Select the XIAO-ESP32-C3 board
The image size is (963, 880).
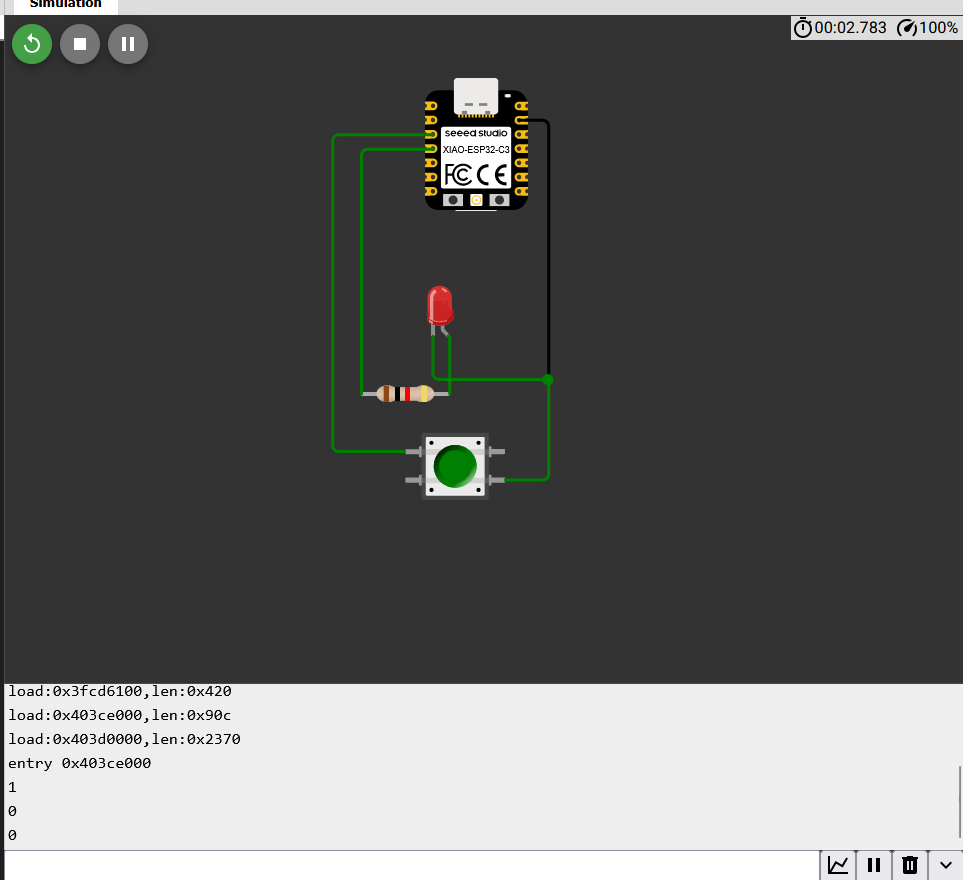coord(476,165)
